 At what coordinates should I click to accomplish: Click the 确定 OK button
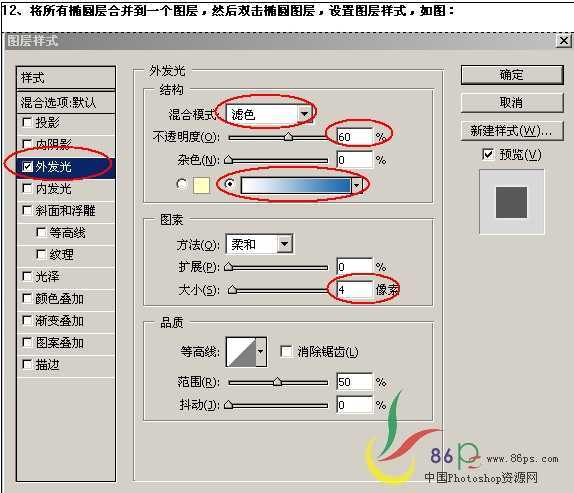pos(511,75)
